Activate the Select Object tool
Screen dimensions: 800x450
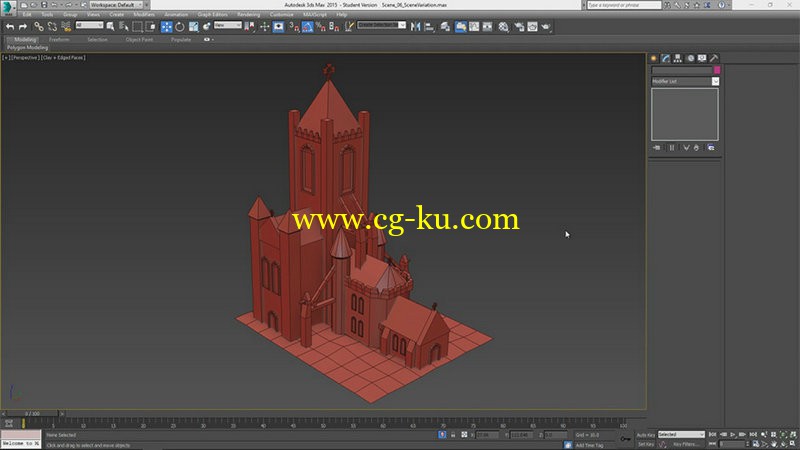pos(110,27)
